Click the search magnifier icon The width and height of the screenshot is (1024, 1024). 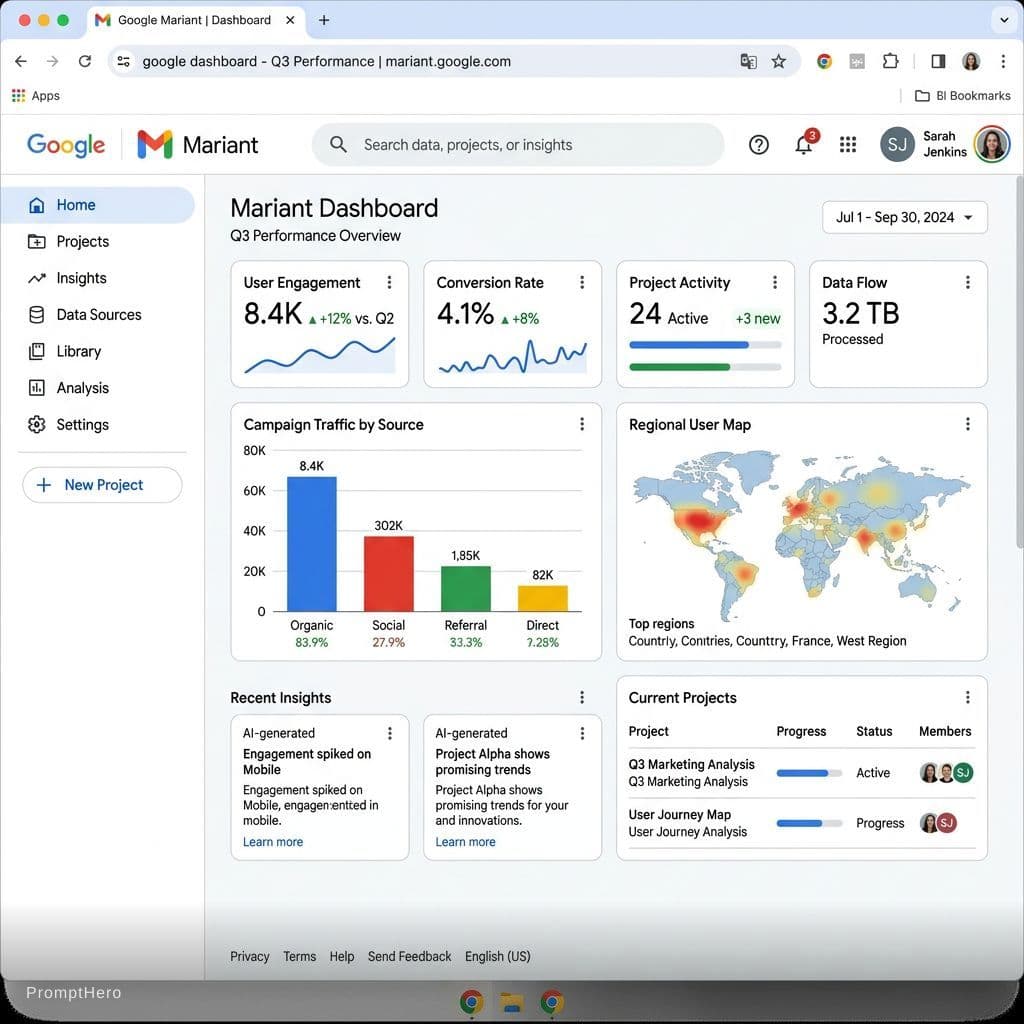click(x=338, y=144)
